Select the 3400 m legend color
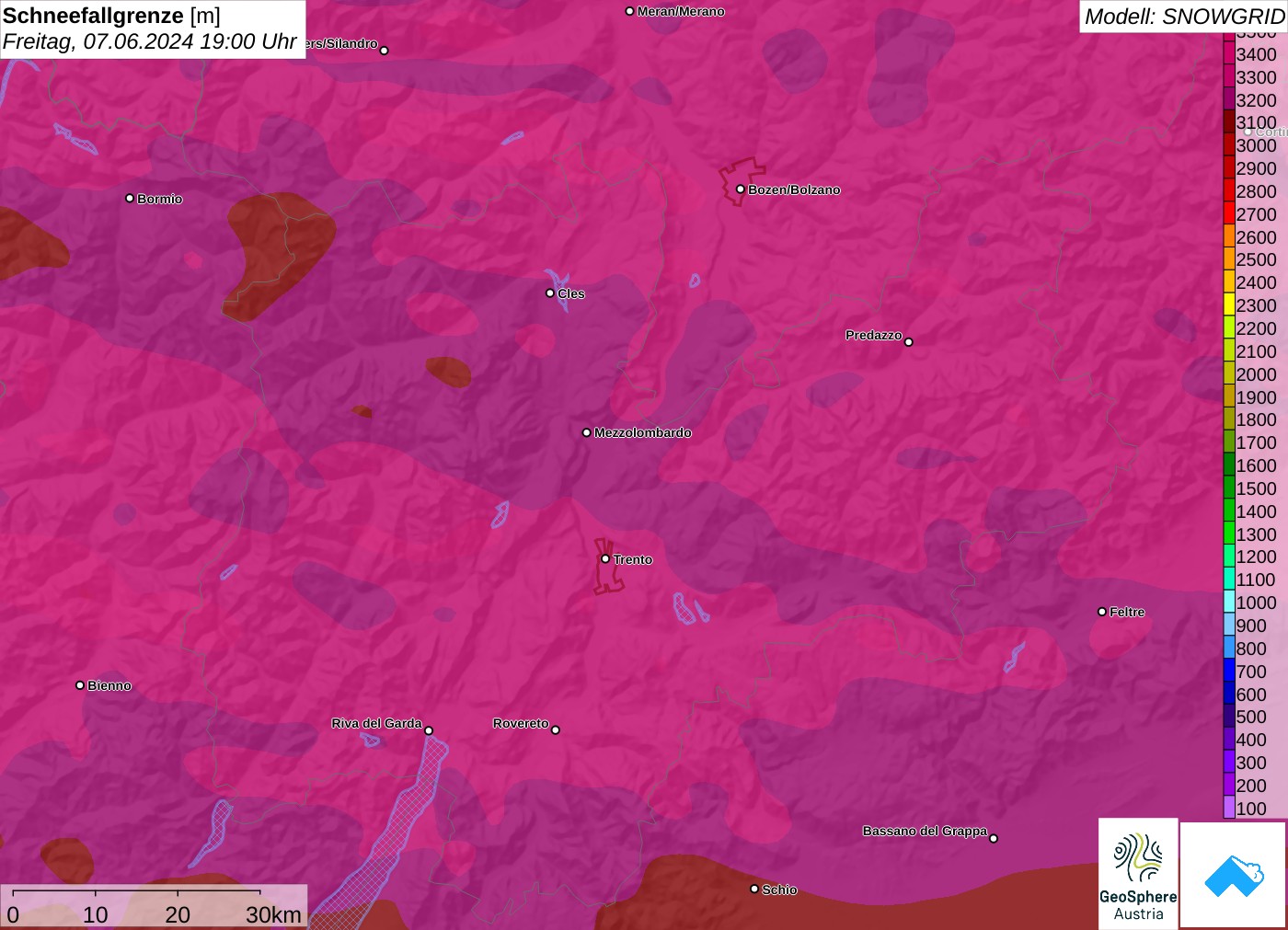 [1229, 53]
